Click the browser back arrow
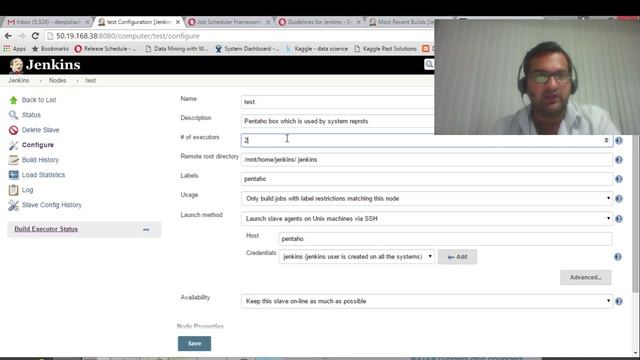This screenshot has width=640, height=360. (8, 36)
